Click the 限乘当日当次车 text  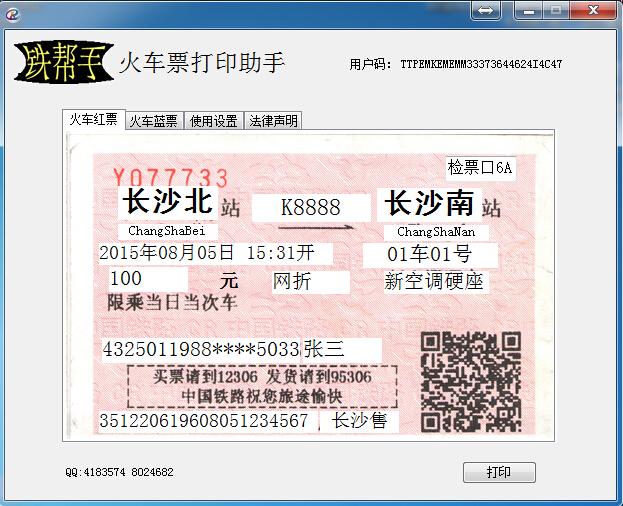point(172,303)
